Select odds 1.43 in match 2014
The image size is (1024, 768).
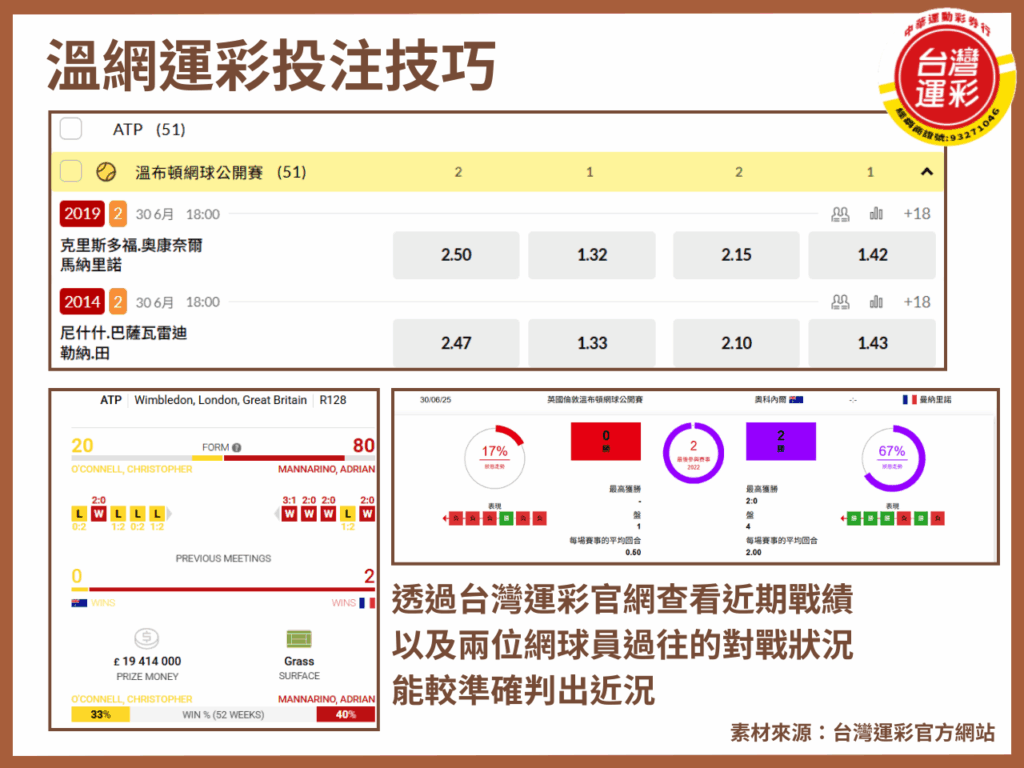pyautogui.click(x=872, y=343)
